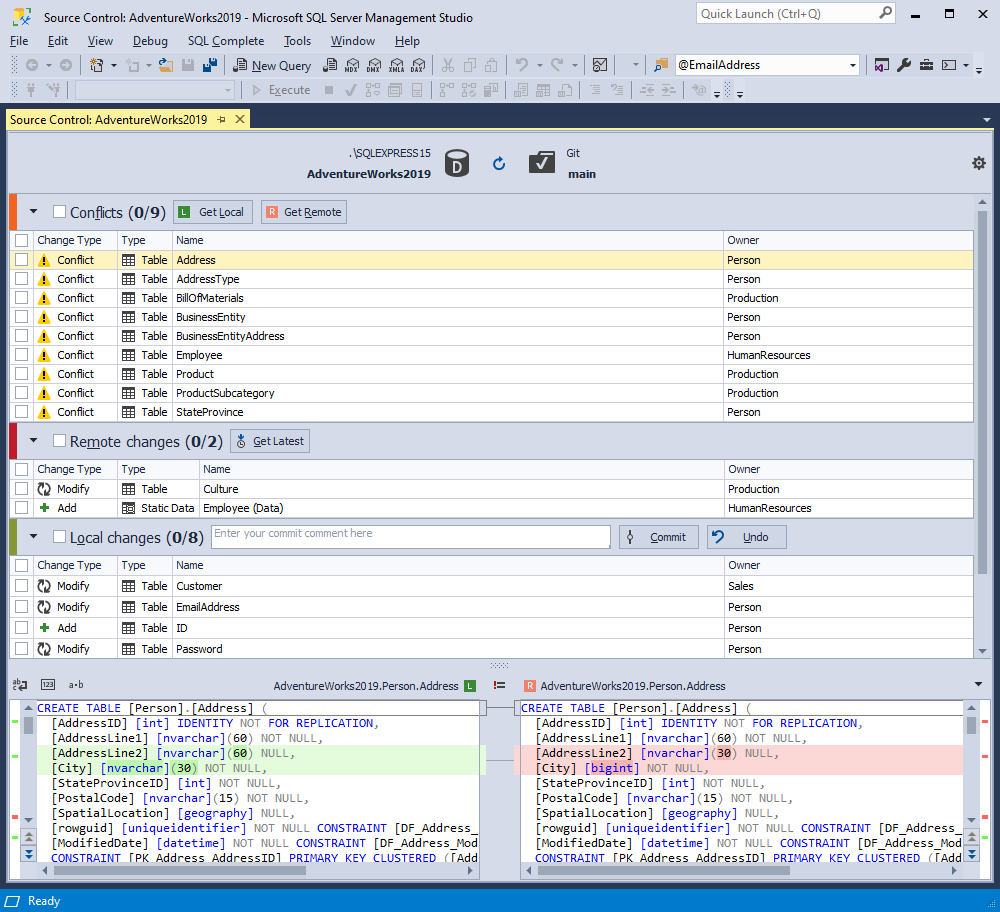Click the Commit button

(x=659, y=537)
